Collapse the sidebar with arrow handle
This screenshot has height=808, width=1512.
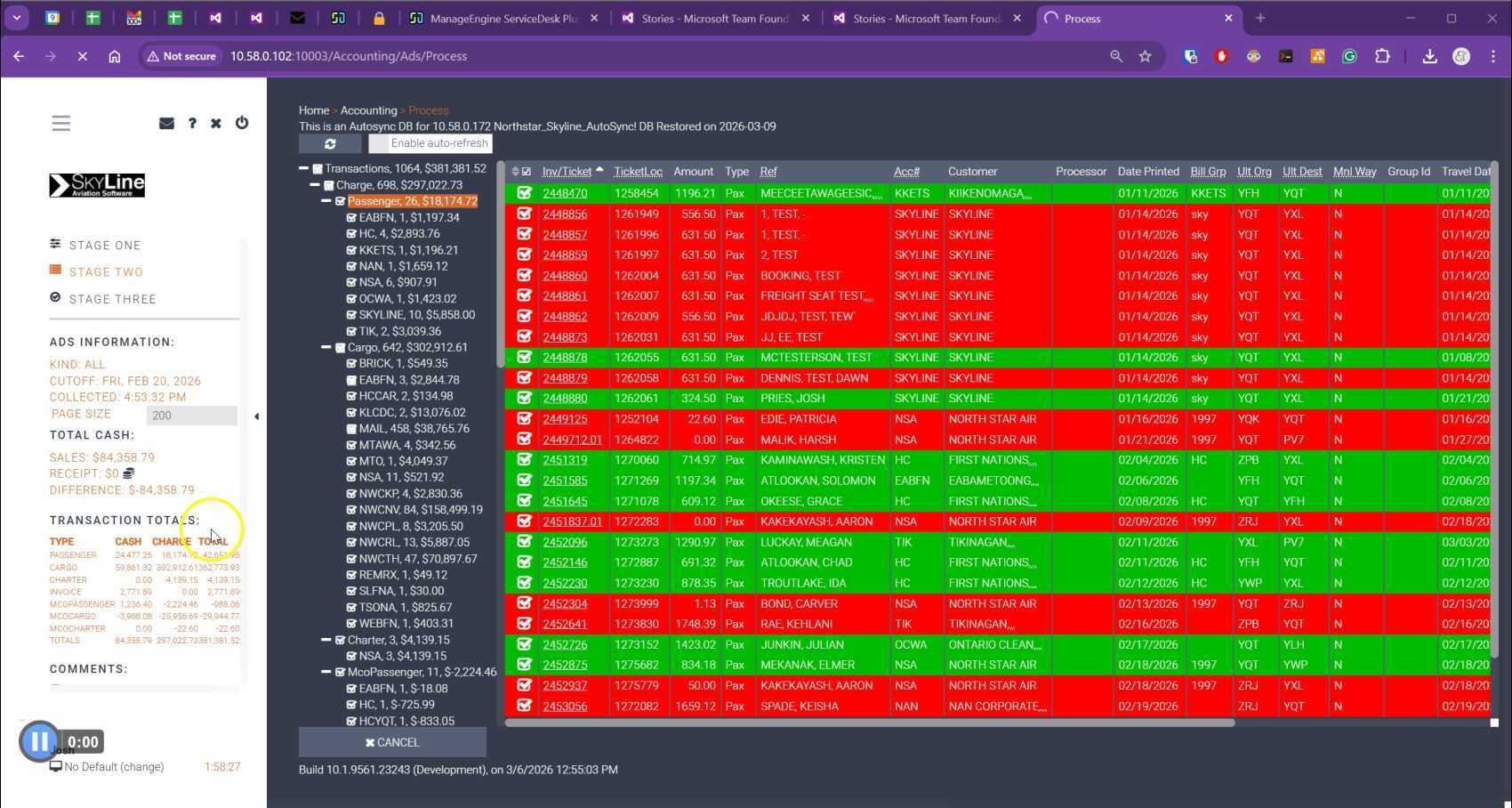coord(257,416)
